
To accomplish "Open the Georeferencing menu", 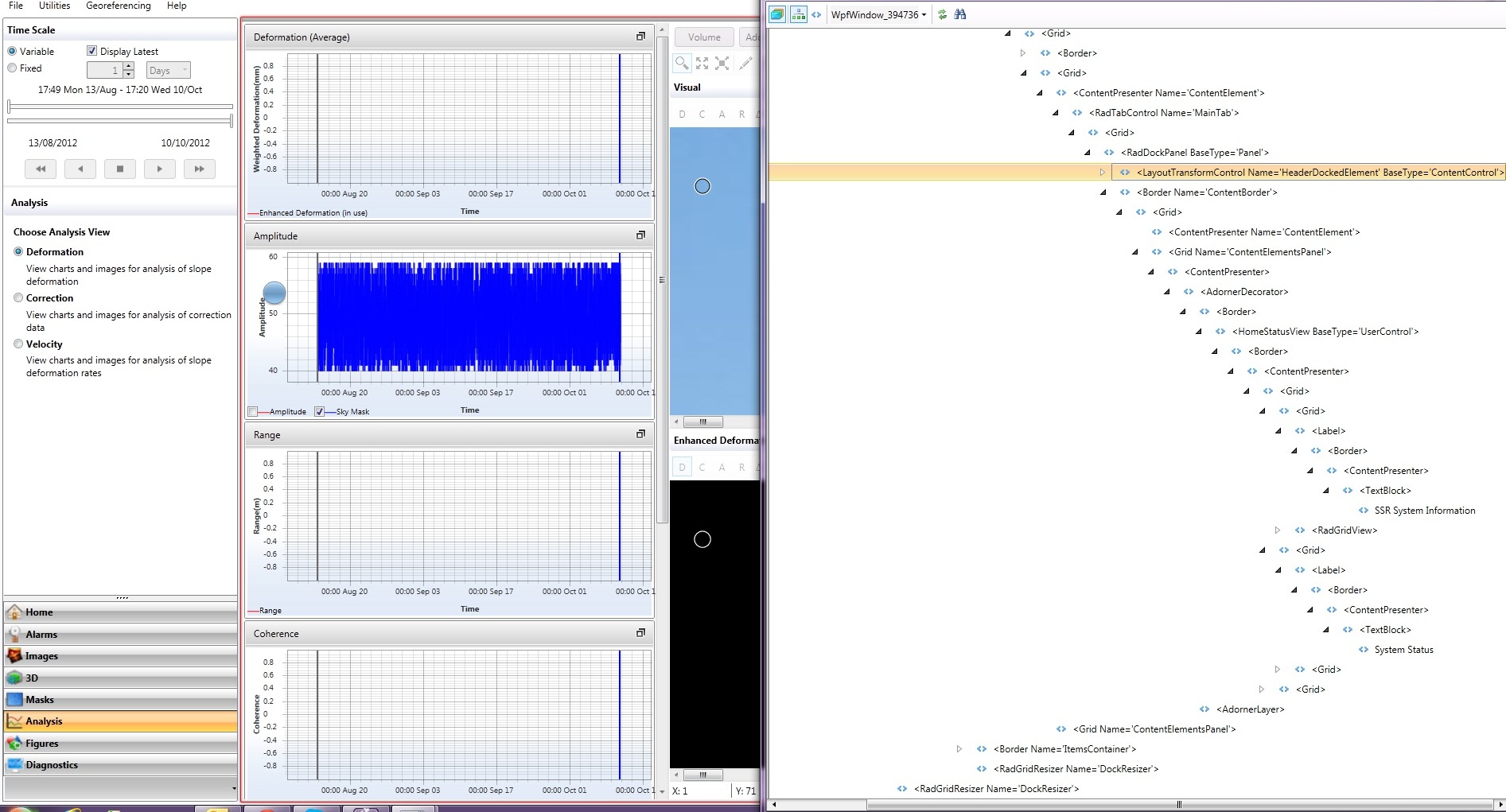I will 118,6.
